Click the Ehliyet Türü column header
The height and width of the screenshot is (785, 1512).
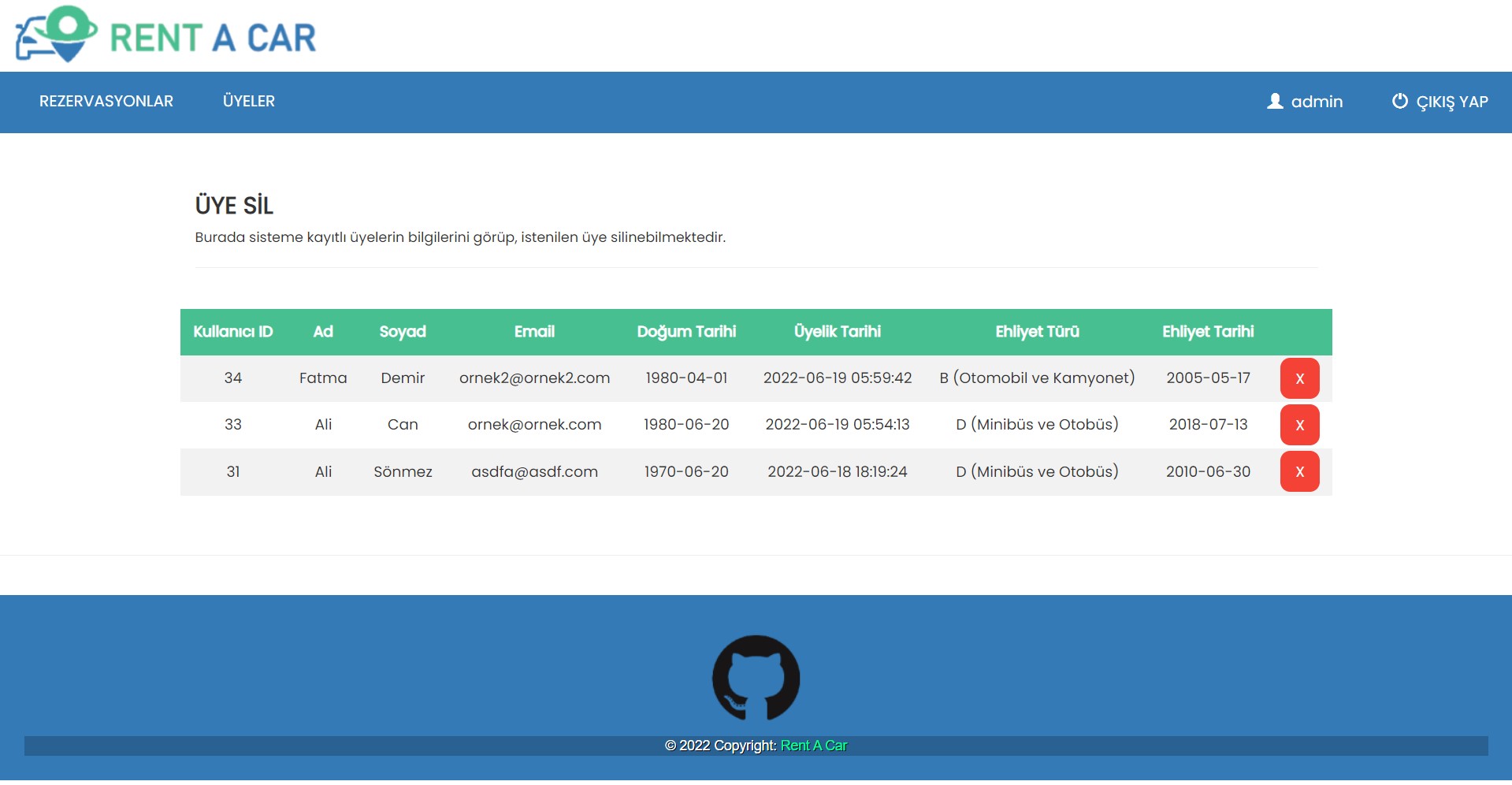tap(1037, 332)
